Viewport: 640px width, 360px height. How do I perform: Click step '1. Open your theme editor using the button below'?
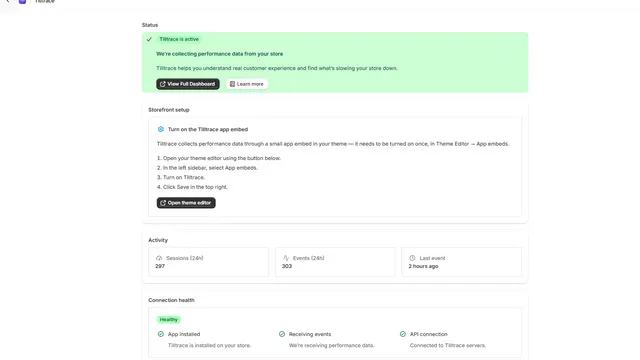219,158
